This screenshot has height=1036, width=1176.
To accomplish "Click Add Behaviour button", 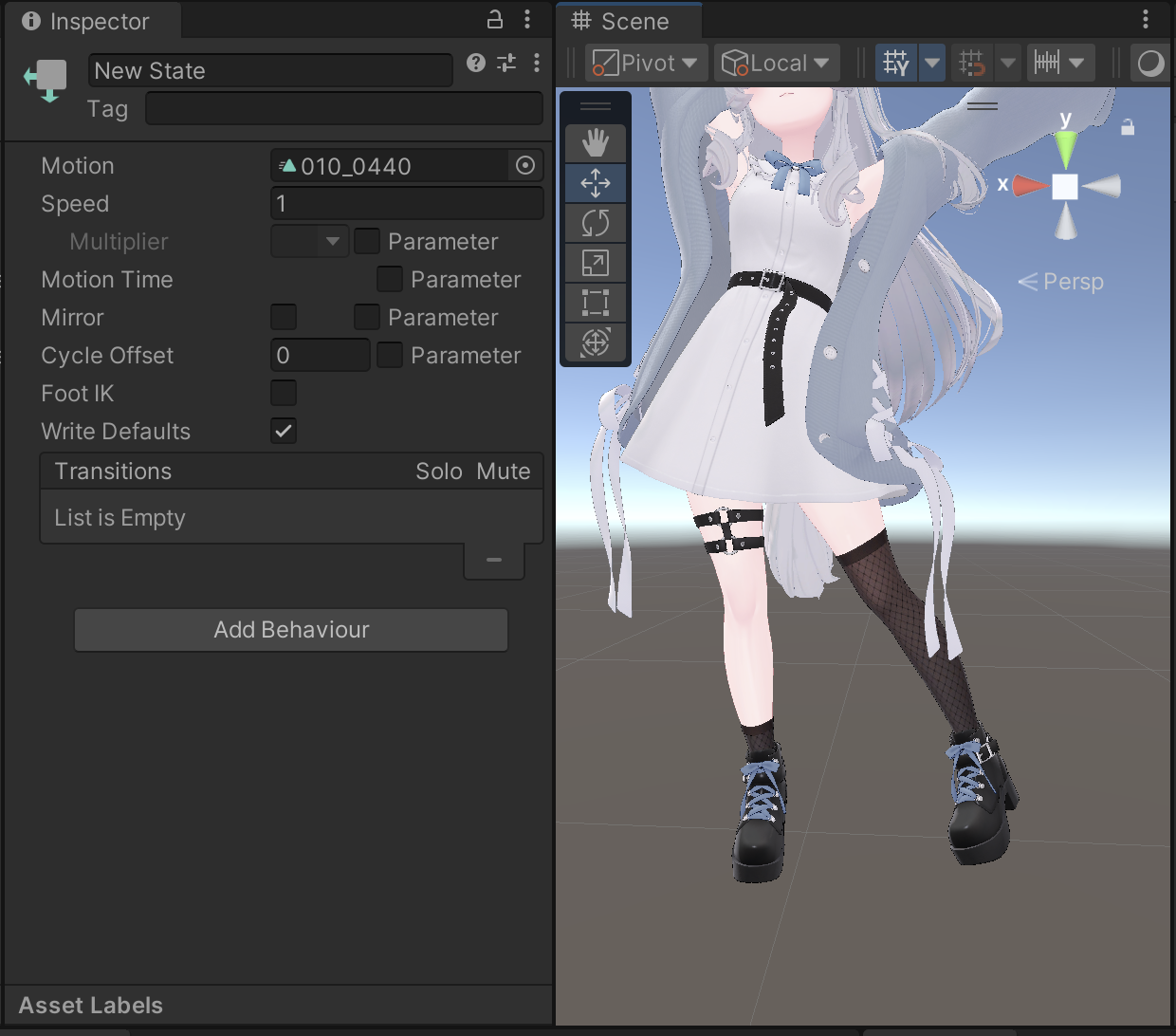I will 291,630.
